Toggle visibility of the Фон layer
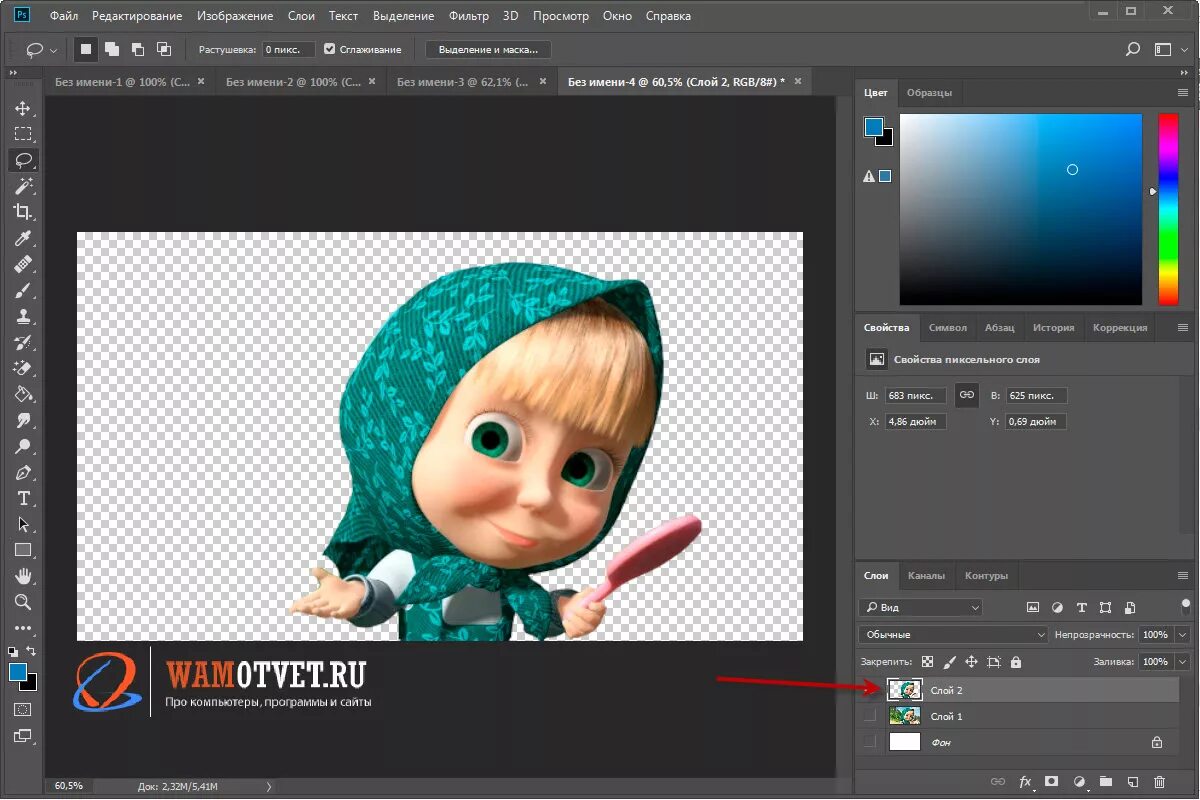Viewport: 1200px width, 800px height. point(870,742)
